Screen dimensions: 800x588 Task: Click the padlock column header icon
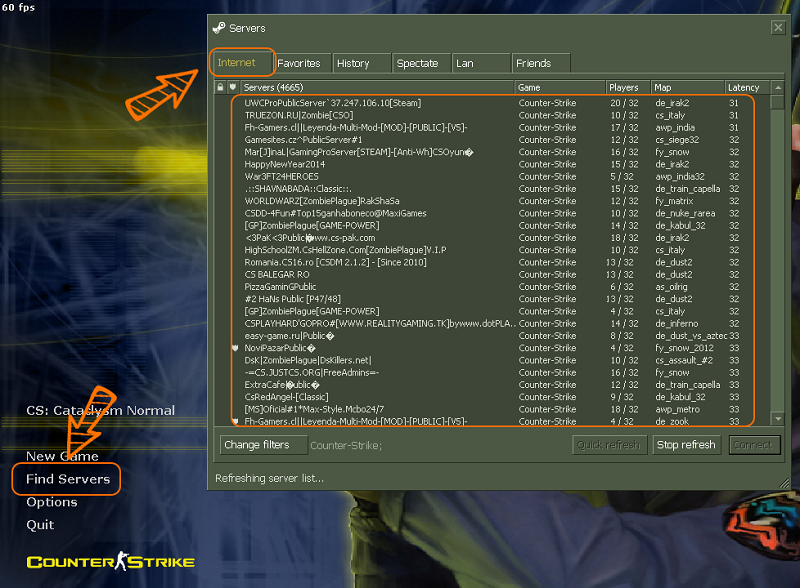[219, 87]
